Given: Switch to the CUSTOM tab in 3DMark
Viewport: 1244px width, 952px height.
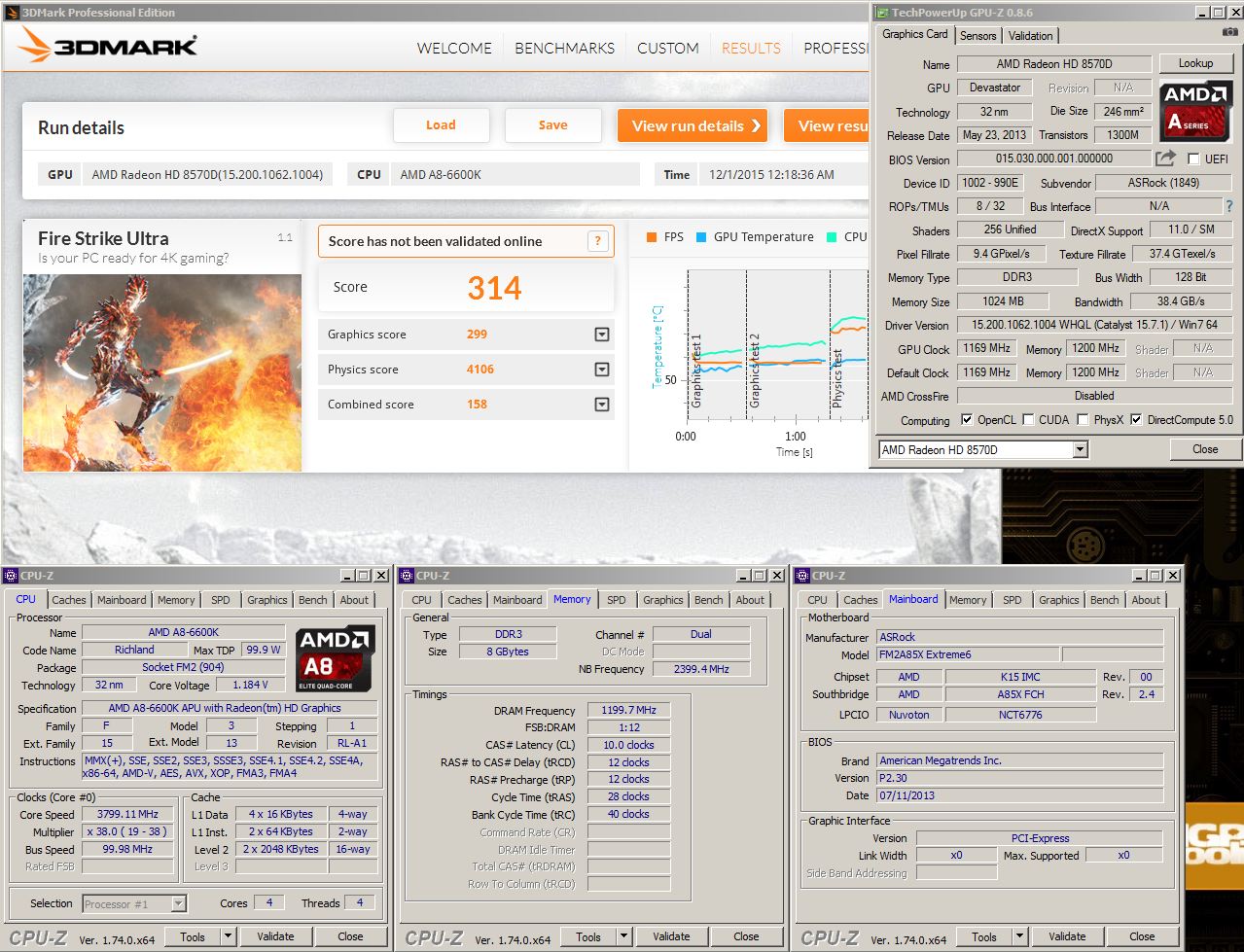Looking at the screenshot, I should (667, 48).
